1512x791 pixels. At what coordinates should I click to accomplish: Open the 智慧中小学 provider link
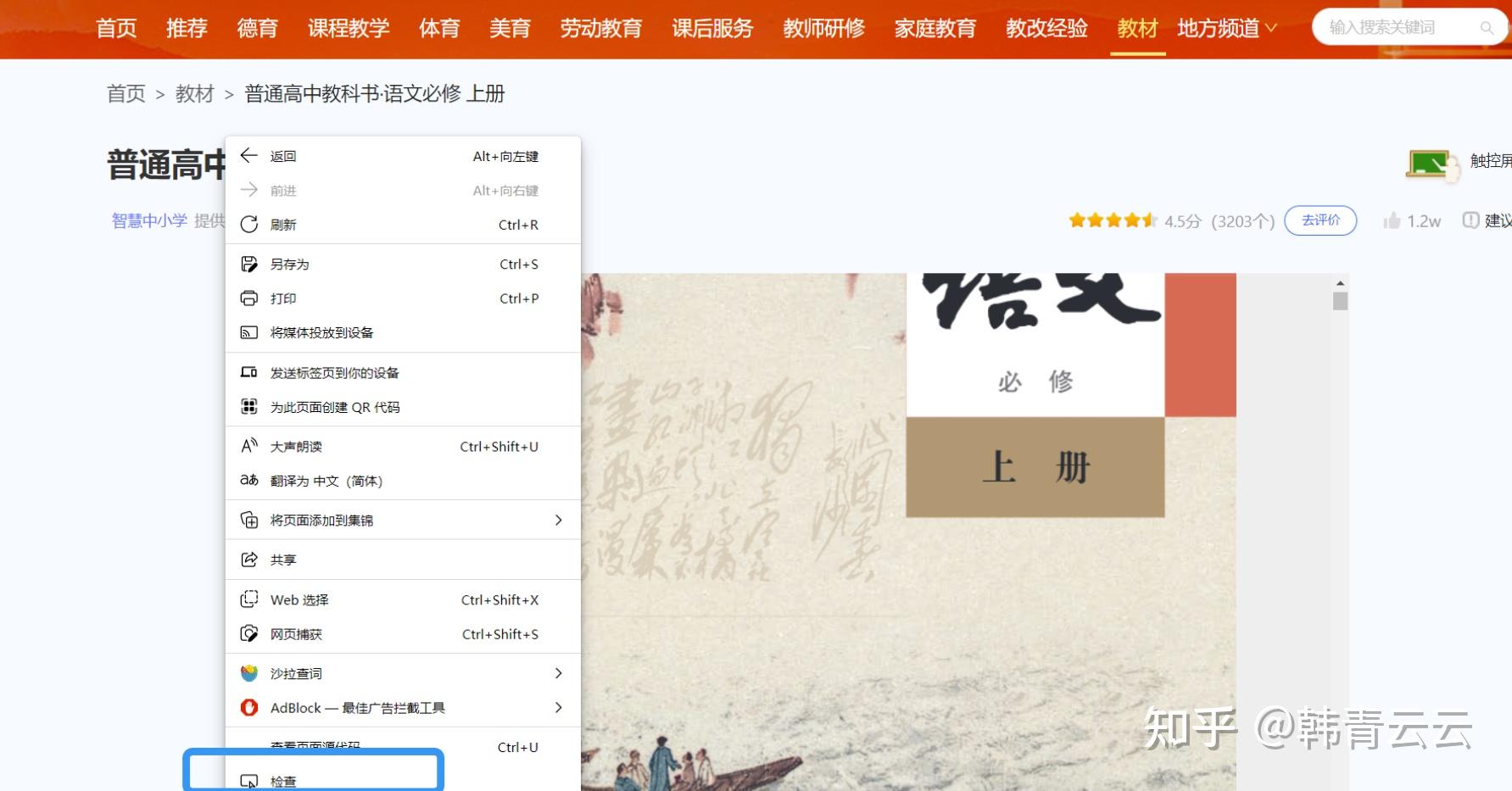149,220
